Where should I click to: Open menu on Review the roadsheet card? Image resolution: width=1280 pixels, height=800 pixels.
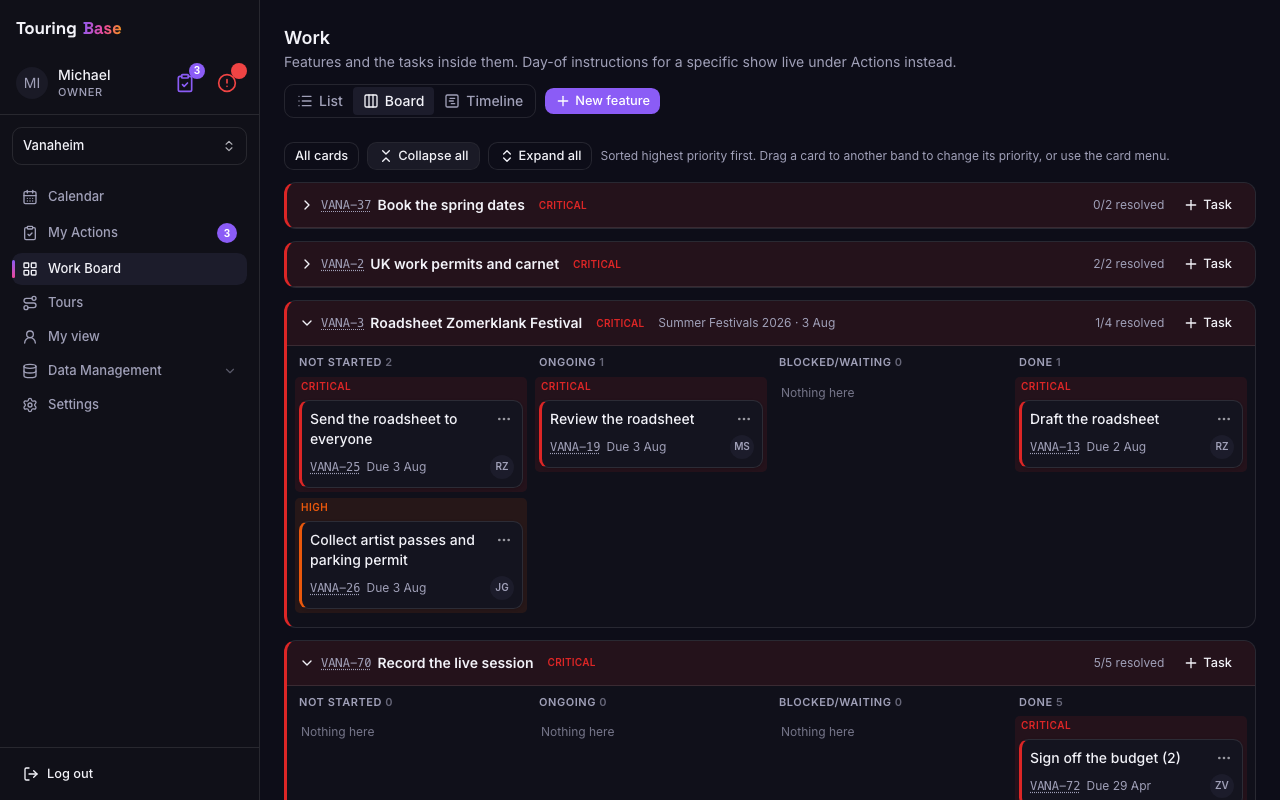(744, 419)
